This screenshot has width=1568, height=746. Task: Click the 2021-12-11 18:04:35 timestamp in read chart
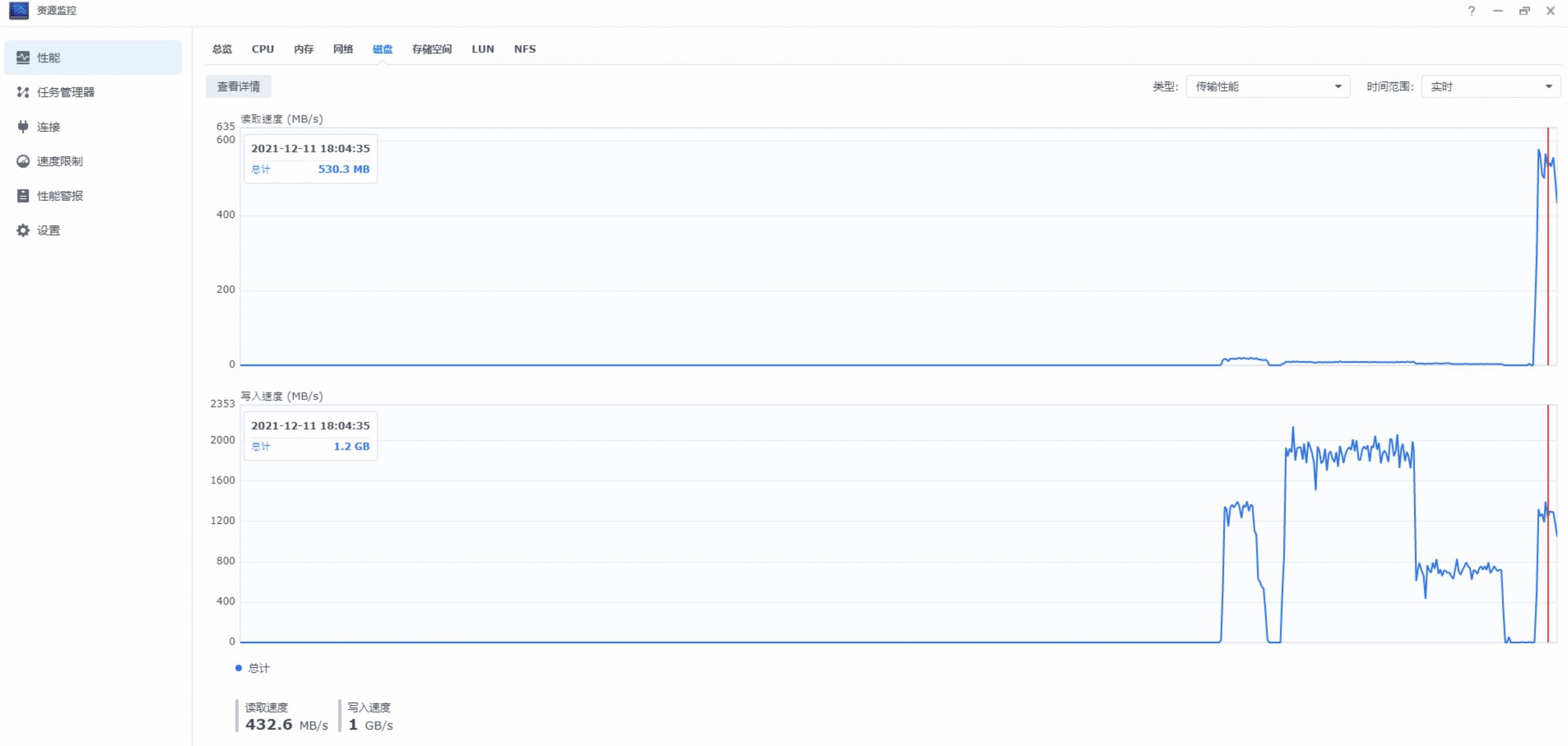point(311,148)
